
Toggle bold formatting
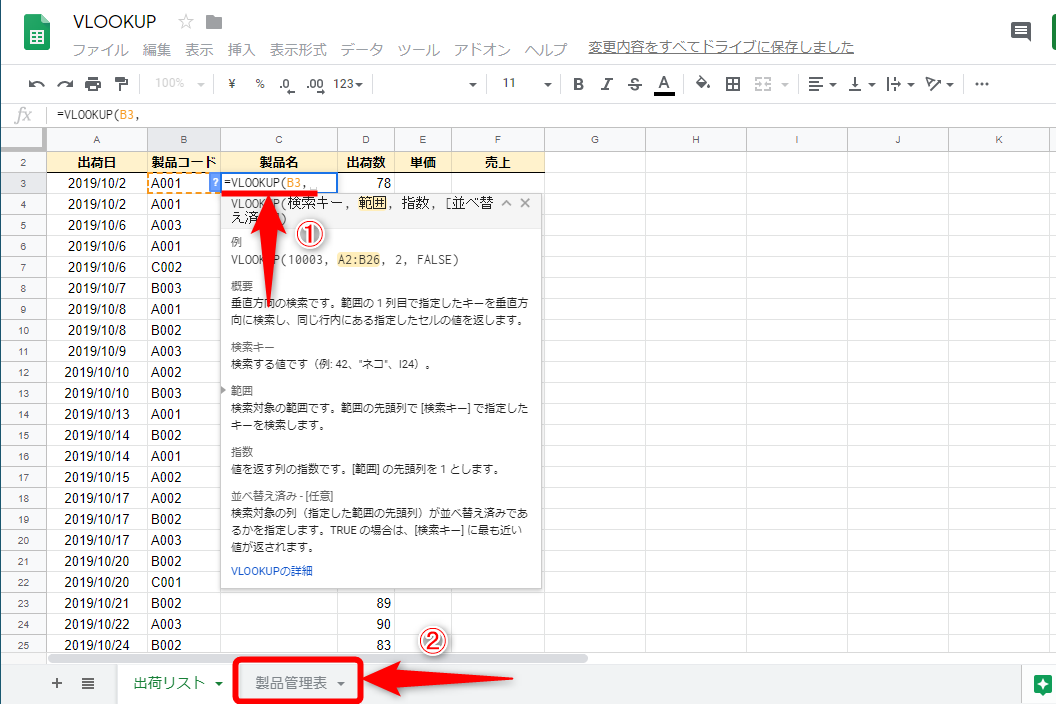pos(577,84)
